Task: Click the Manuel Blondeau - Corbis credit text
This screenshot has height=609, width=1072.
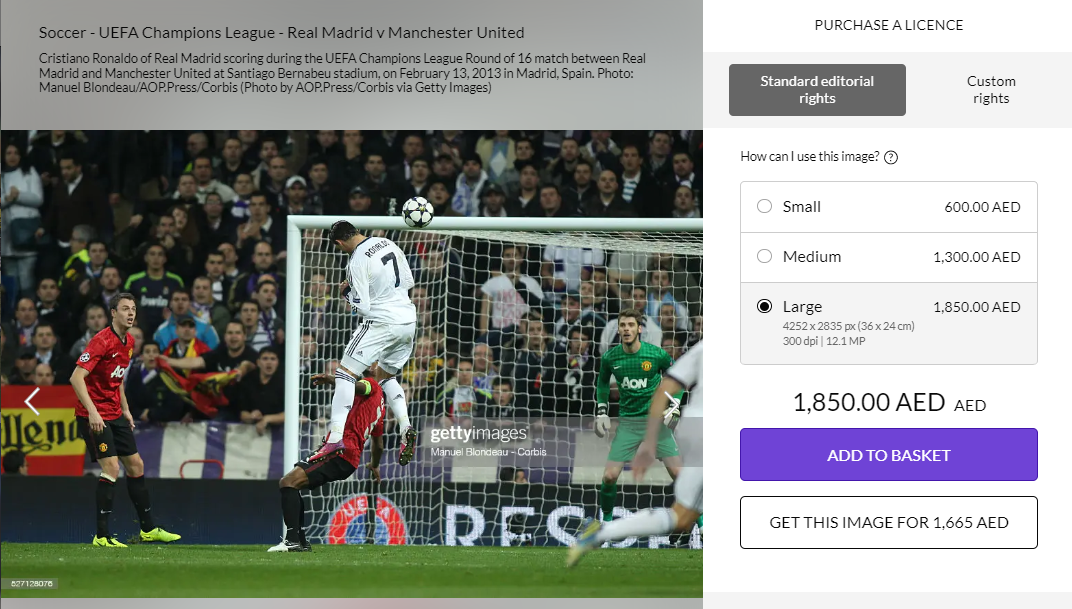Action: tap(488, 452)
